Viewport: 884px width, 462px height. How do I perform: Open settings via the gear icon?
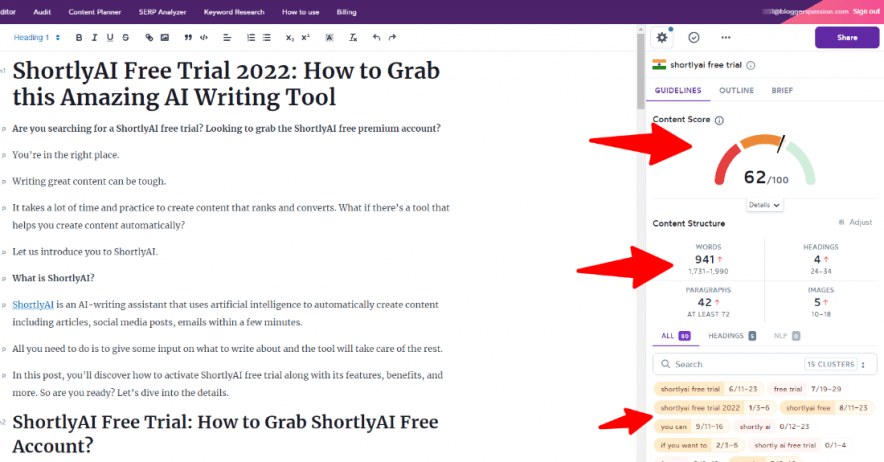(663, 37)
